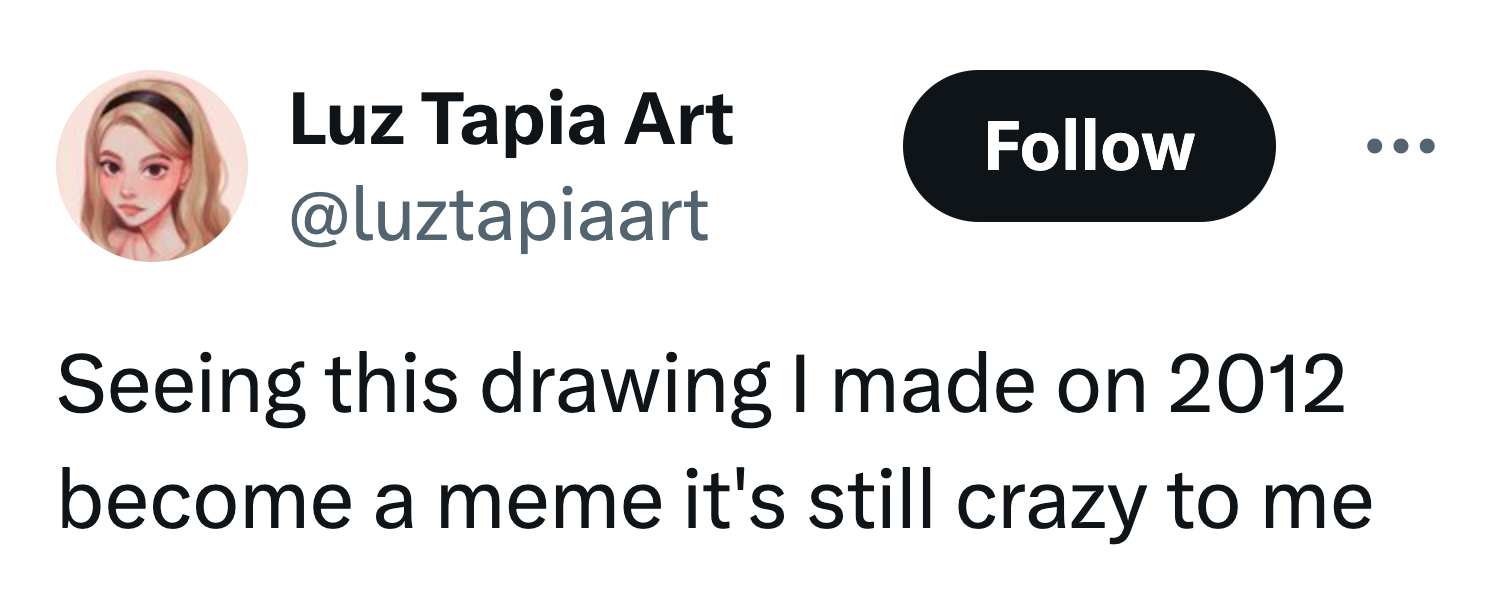Click the ellipsis icon beside Follow
Screen dimensions: 1494x600
click(x=1400, y=147)
